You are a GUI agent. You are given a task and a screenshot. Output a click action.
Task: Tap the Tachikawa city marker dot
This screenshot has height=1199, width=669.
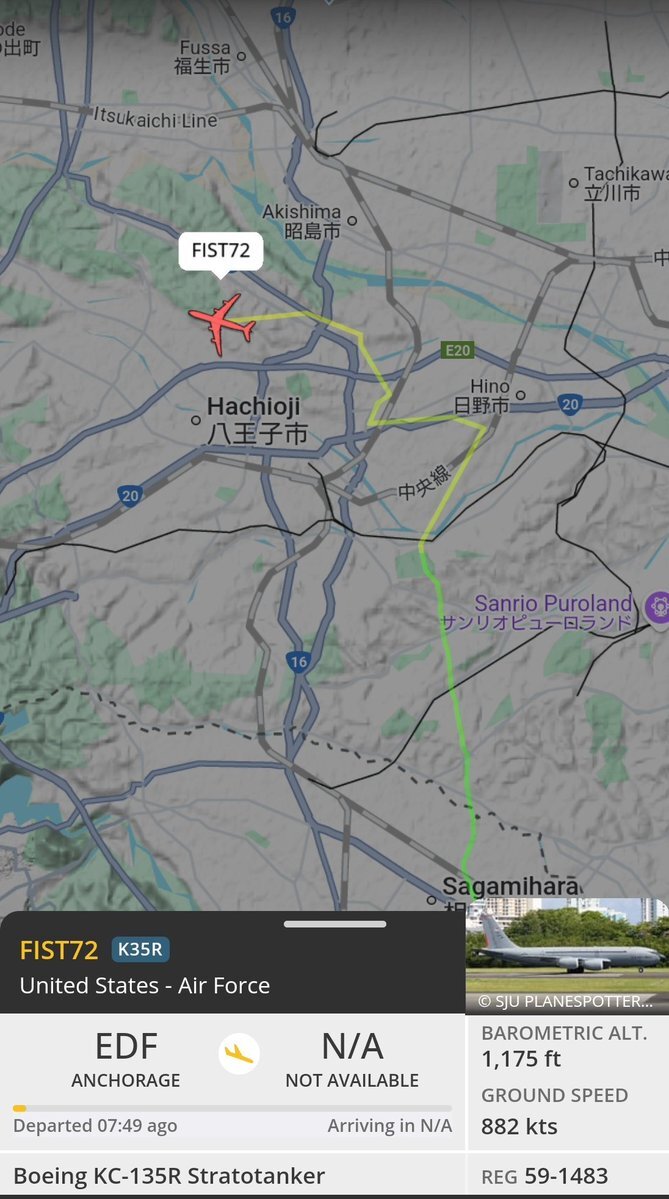[x=573, y=183]
